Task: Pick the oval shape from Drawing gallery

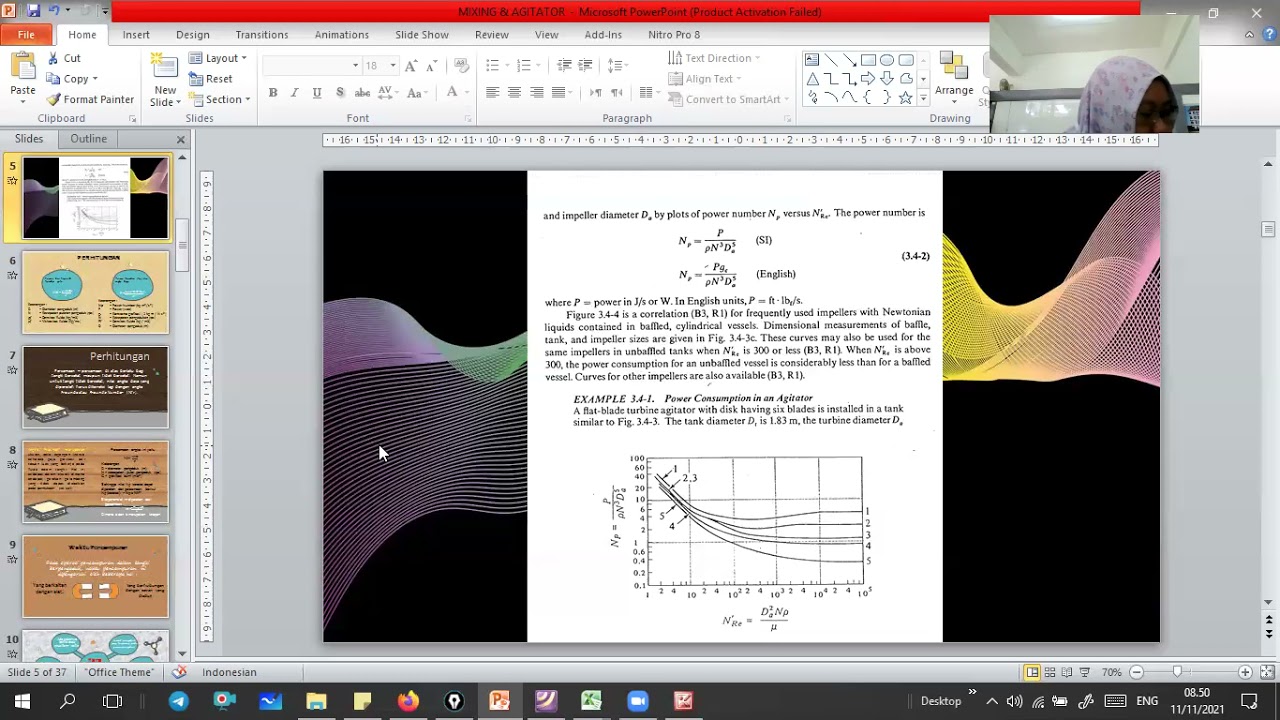Action: point(887,60)
